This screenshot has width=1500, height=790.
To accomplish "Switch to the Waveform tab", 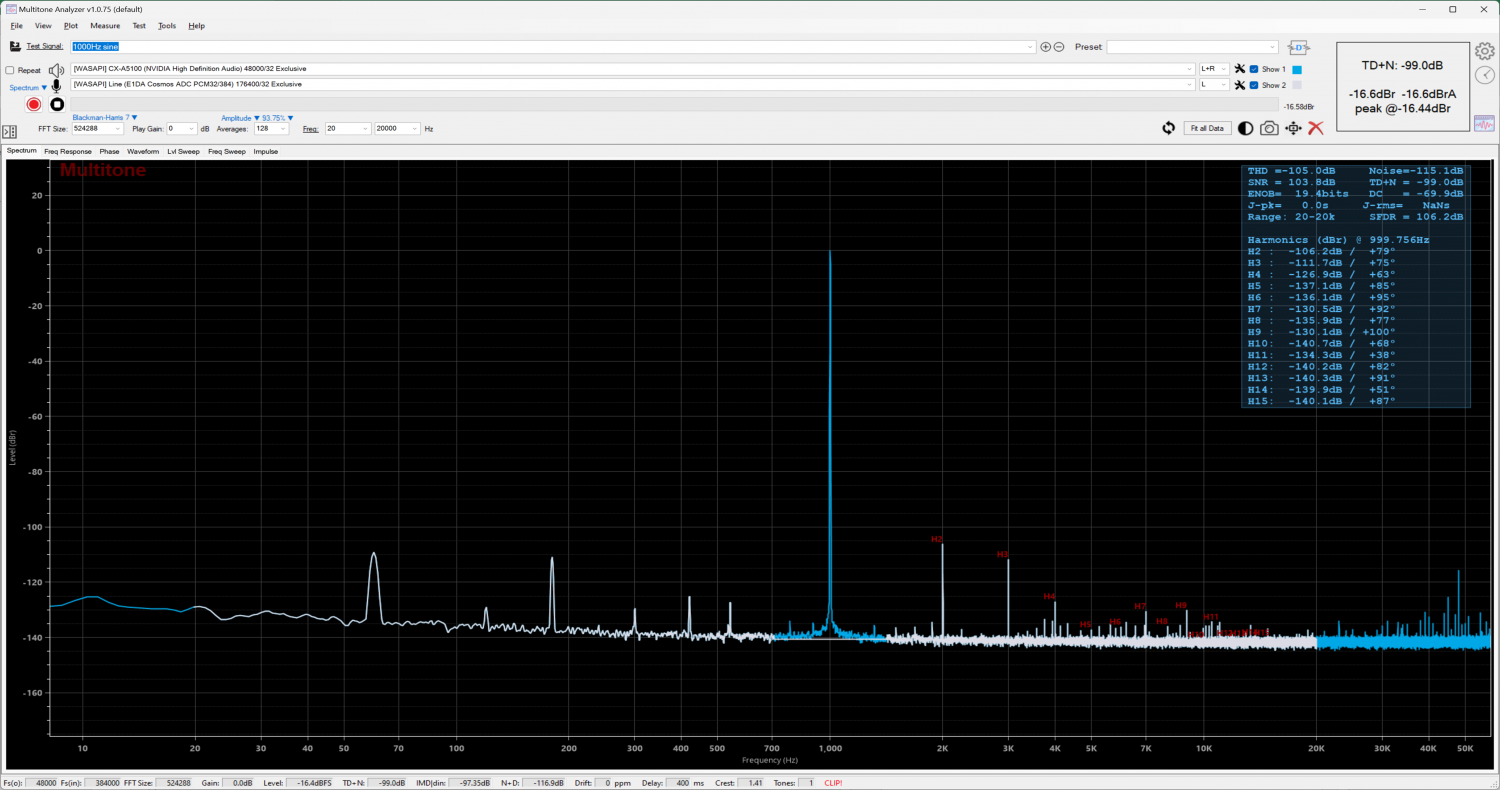I will click(x=143, y=152).
